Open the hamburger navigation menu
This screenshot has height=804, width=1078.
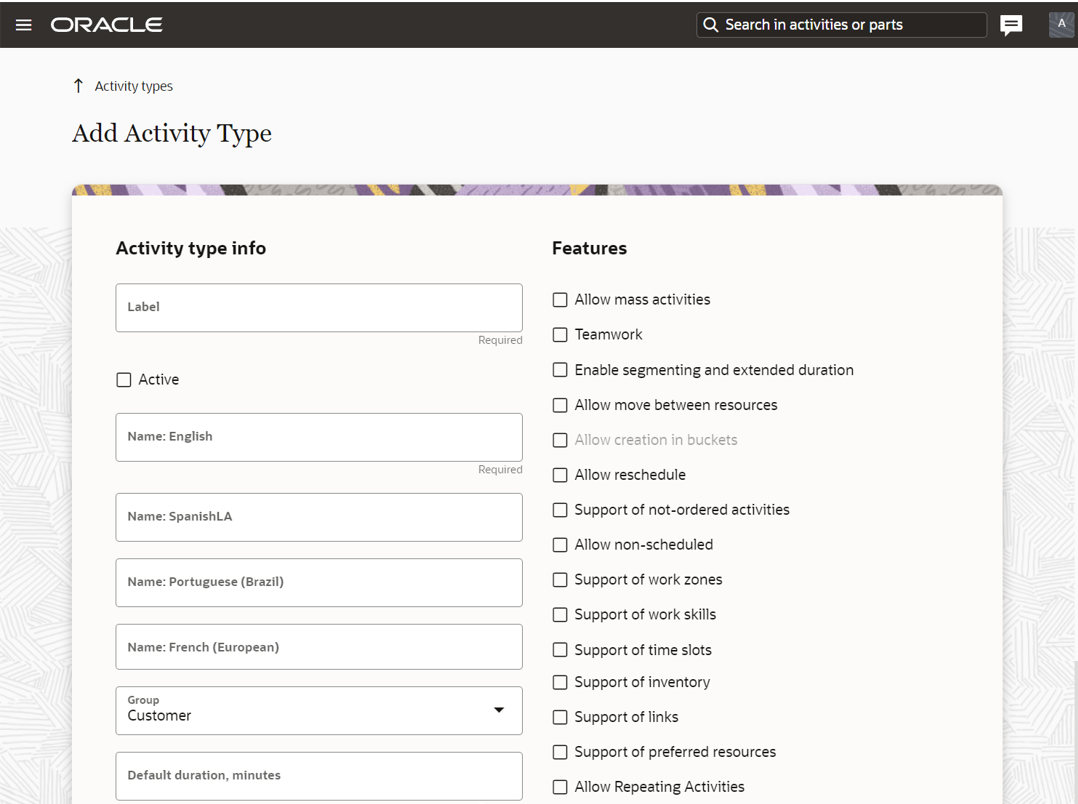pyautogui.click(x=24, y=25)
